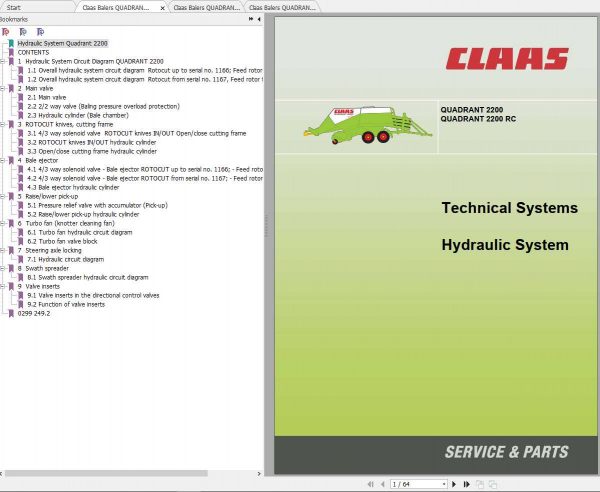Click the single page view icon
Image resolution: width=600 pixels, height=492 pixels.
480,484
